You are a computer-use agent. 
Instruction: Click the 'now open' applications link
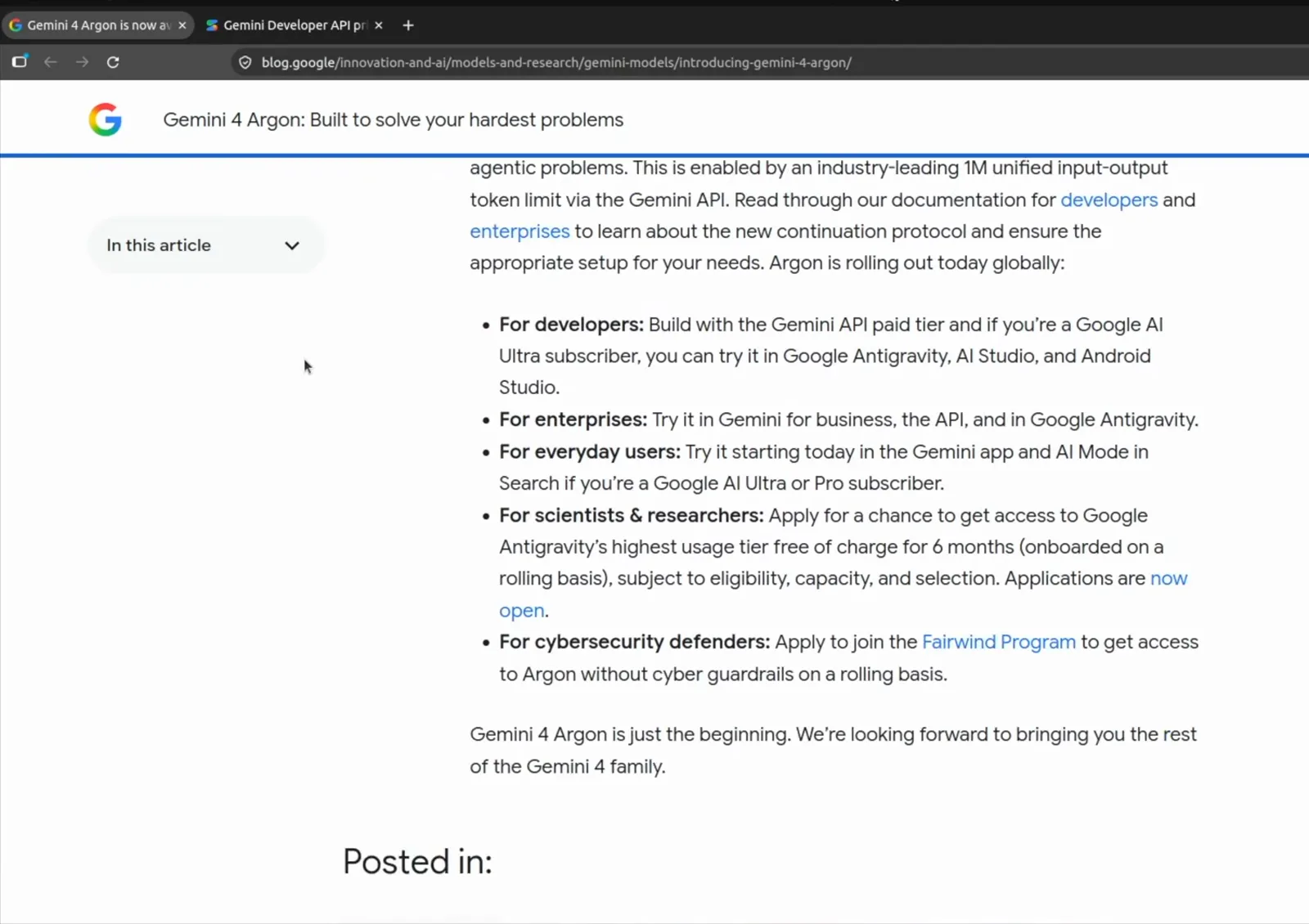(1168, 578)
